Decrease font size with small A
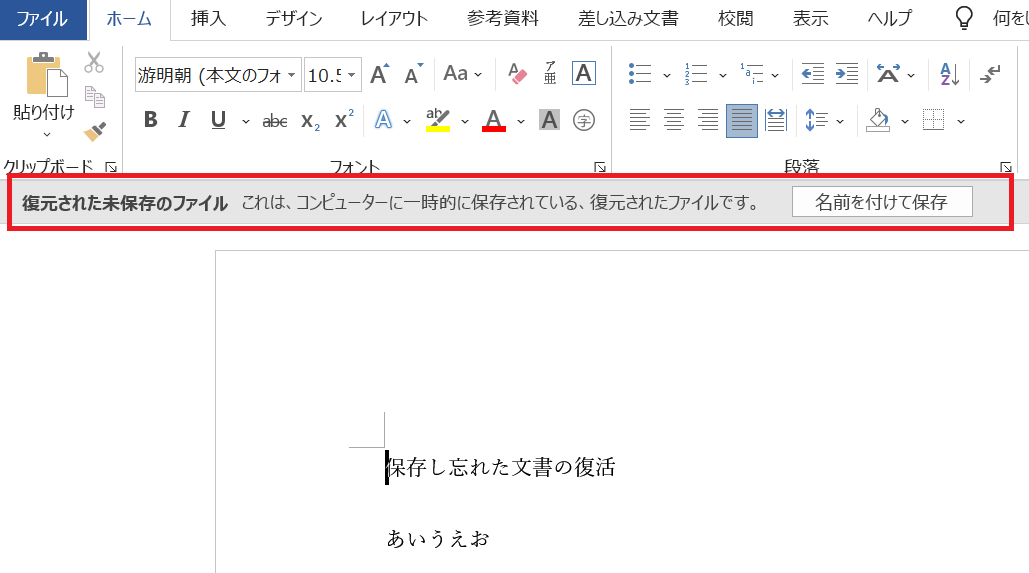Screen dimensions: 1029x573 coord(413,74)
